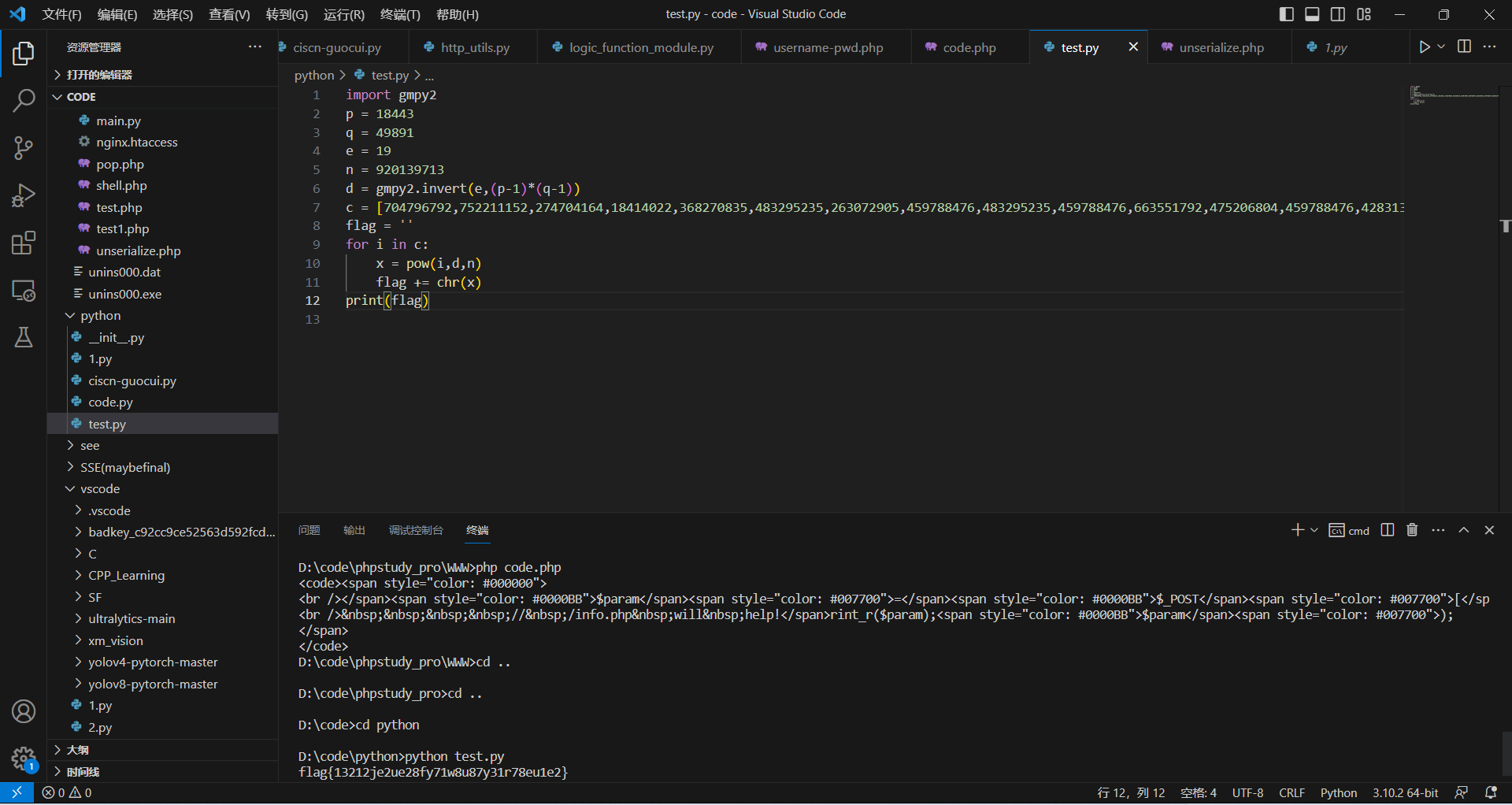This screenshot has height=805, width=1512.
Task: Maximize the panel size with caret icon
Action: [1464, 530]
